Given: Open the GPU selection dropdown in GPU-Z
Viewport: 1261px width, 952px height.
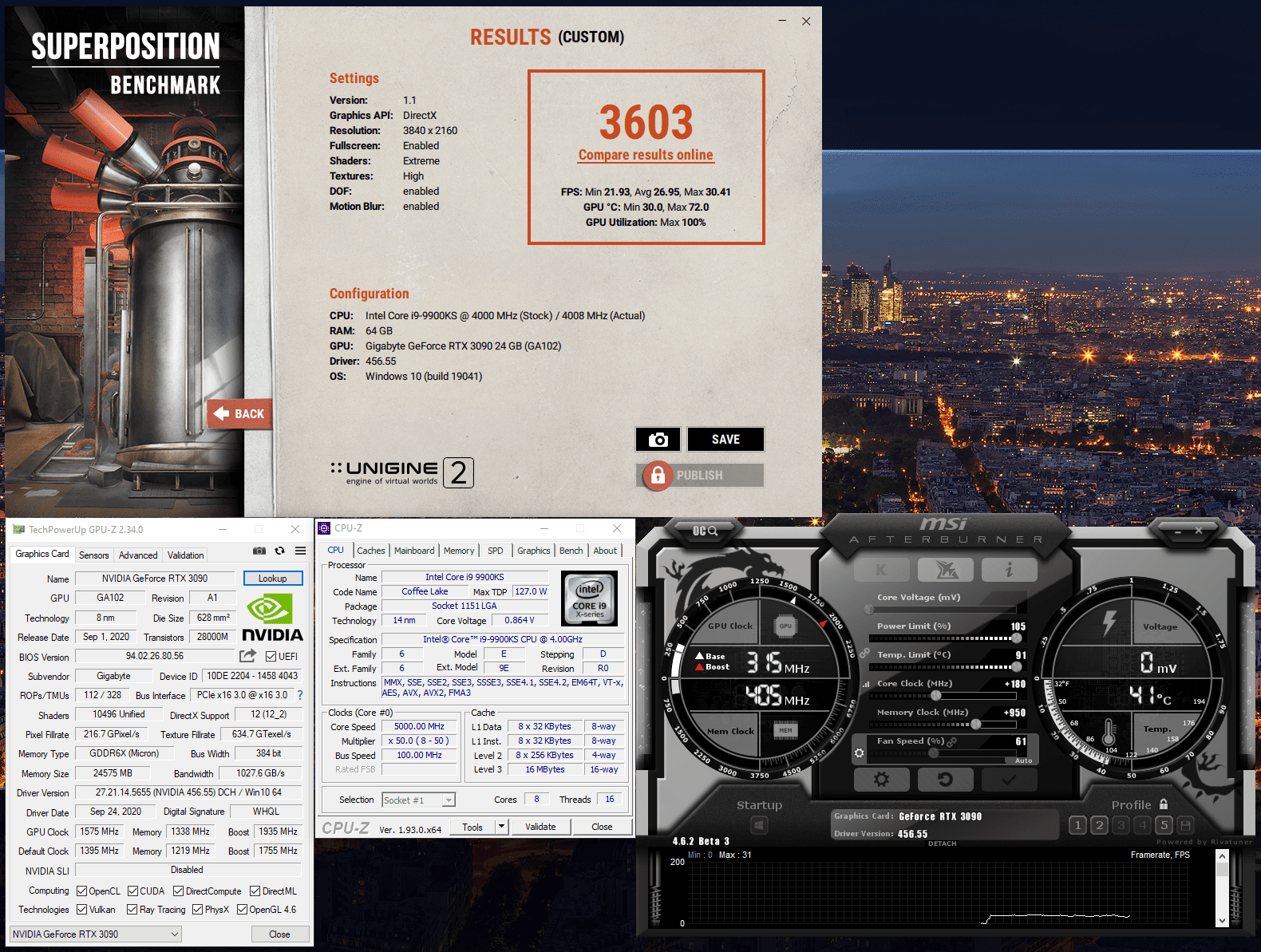Looking at the screenshot, I should click(95, 934).
